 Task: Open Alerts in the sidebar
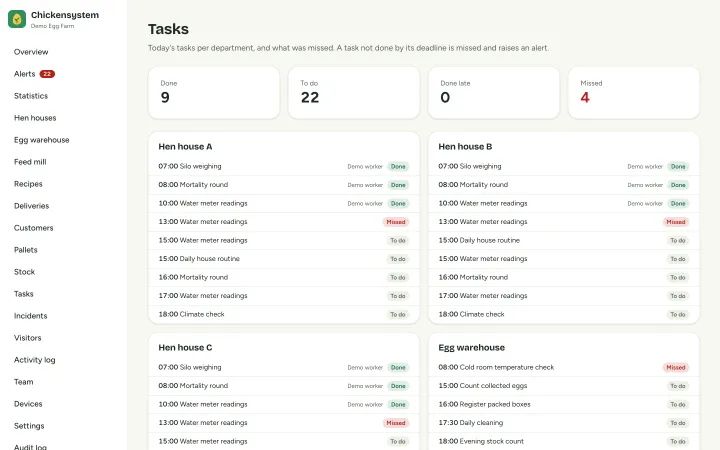tap(24, 74)
